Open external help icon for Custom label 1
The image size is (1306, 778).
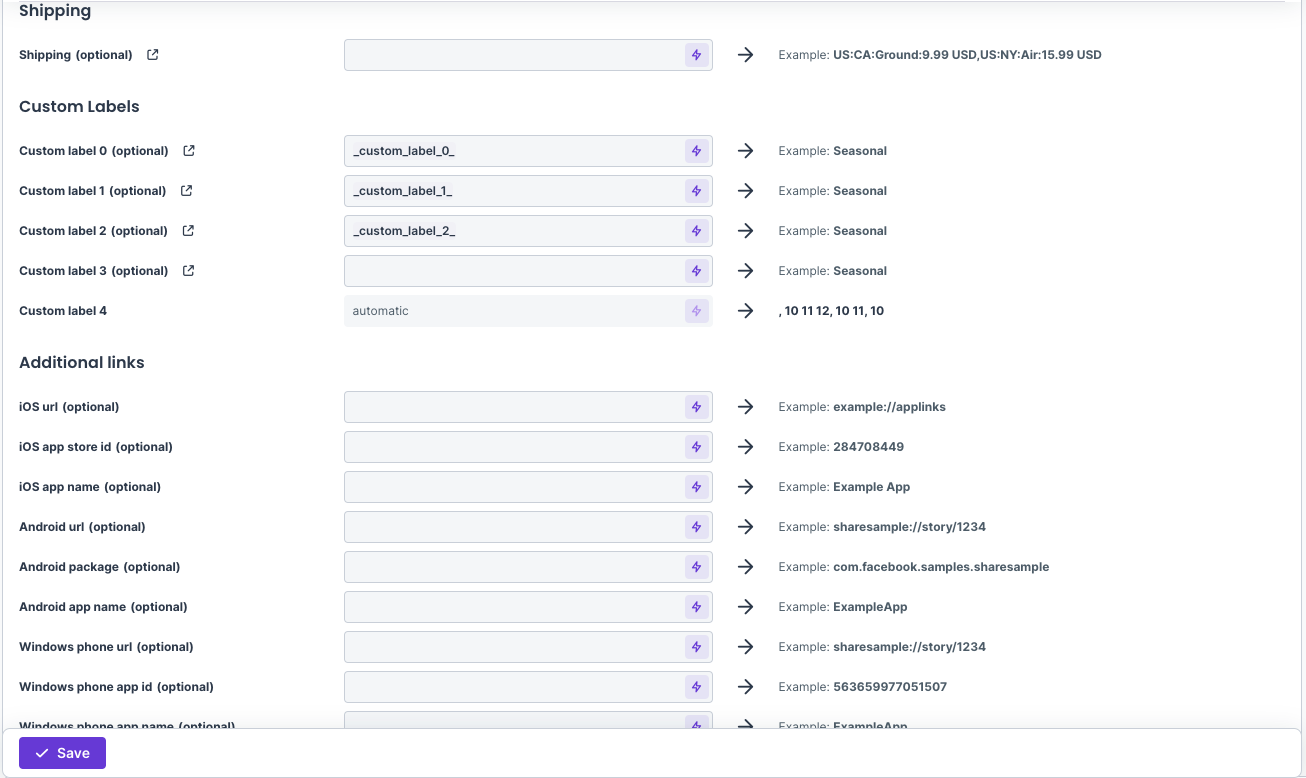coord(187,191)
